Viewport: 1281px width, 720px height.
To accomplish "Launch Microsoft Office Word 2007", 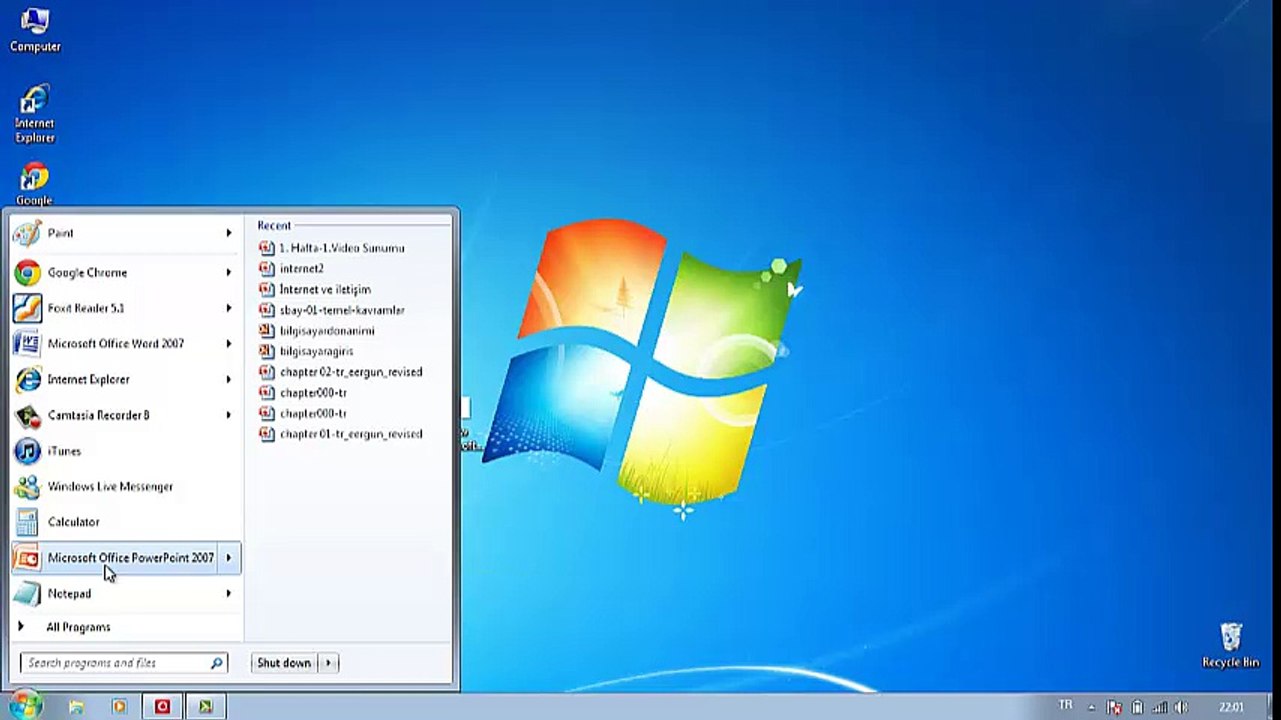I will (125, 343).
